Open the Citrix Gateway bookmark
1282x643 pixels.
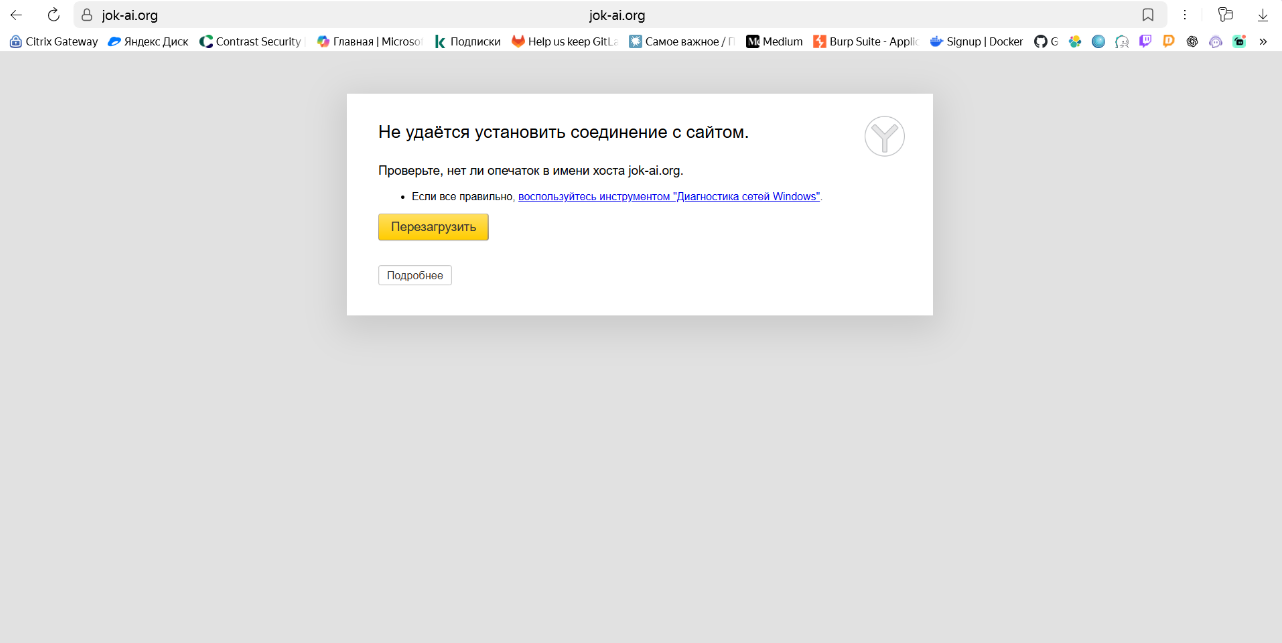coord(54,42)
